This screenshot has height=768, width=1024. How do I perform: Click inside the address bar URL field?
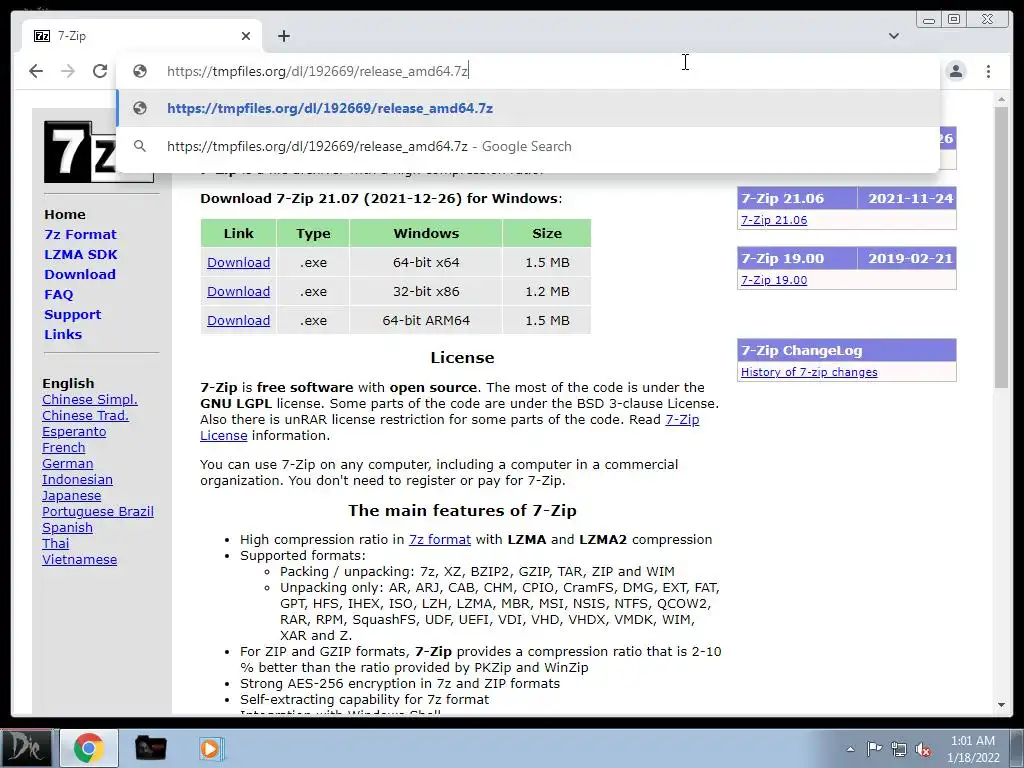528,71
